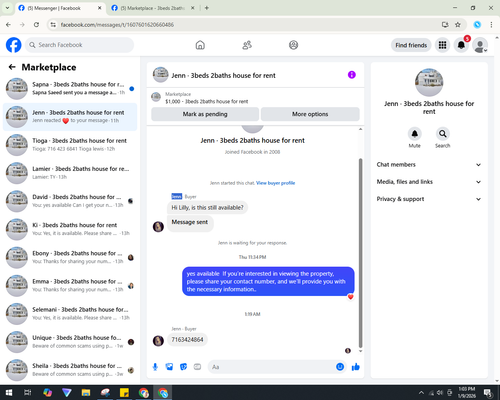
Task: Open David conversation in list
Action: coord(70,201)
